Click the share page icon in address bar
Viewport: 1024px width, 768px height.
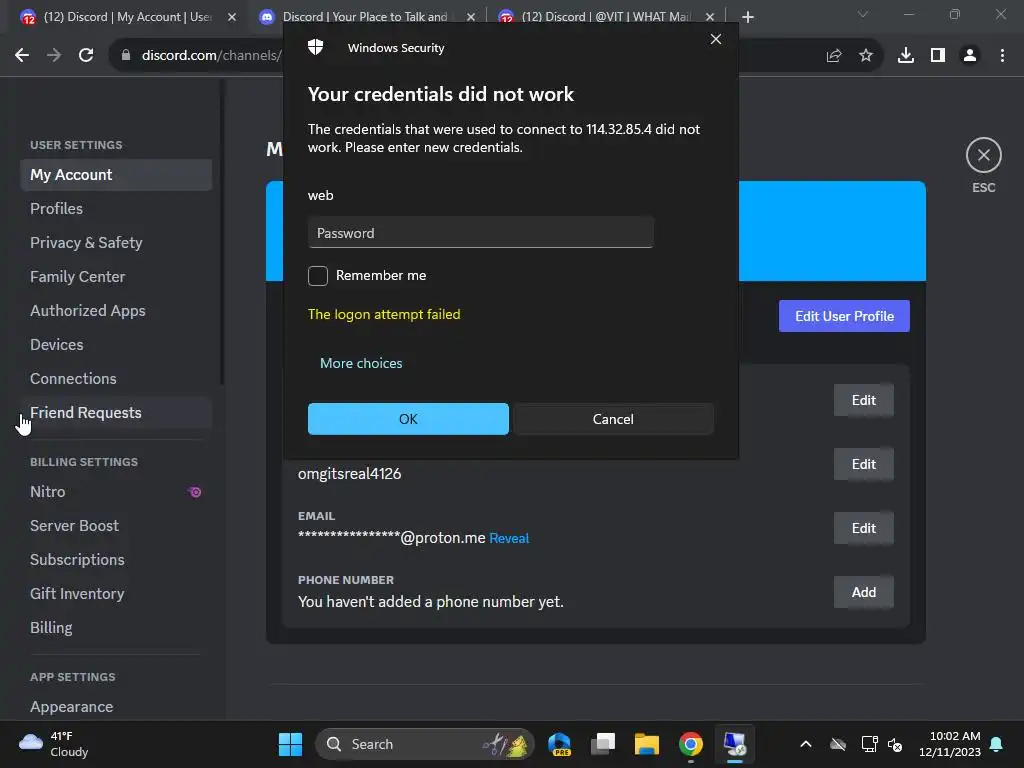click(x=834, y=56)
